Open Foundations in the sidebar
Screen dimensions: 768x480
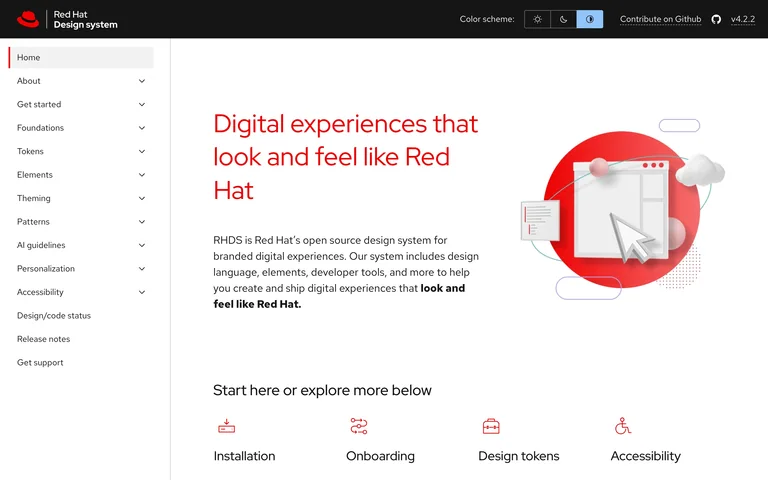40,128
